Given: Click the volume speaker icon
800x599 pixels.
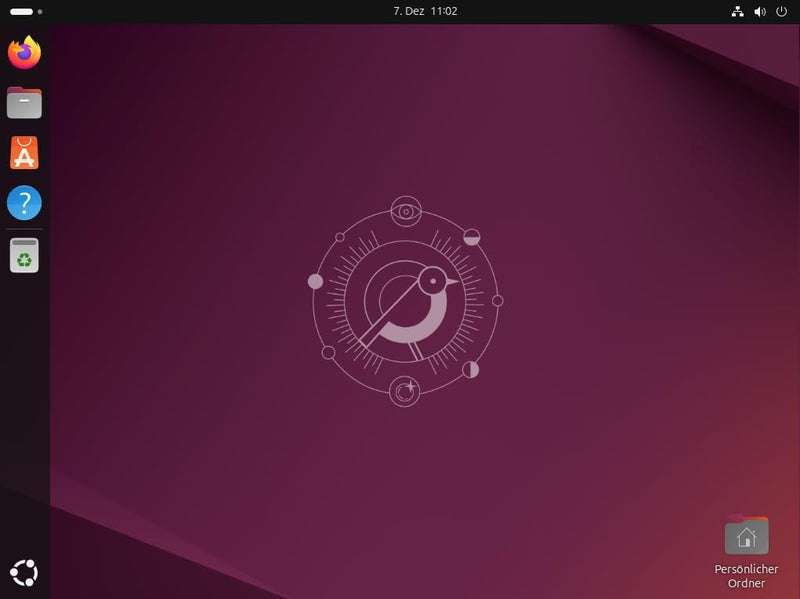Looking at the screenshot, I should pos(760,11).
